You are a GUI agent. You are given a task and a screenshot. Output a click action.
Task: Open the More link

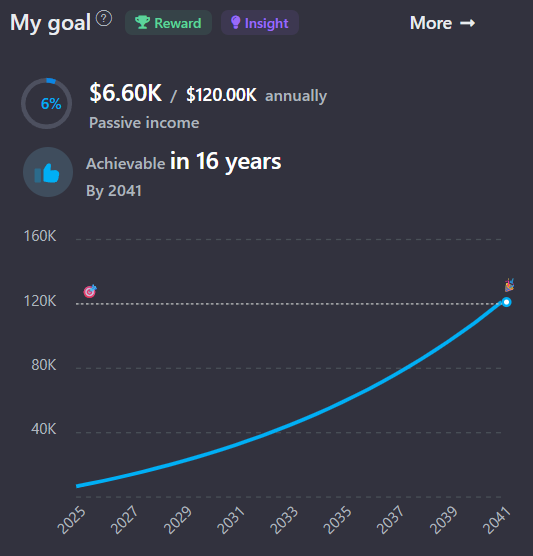pos(442,23)
